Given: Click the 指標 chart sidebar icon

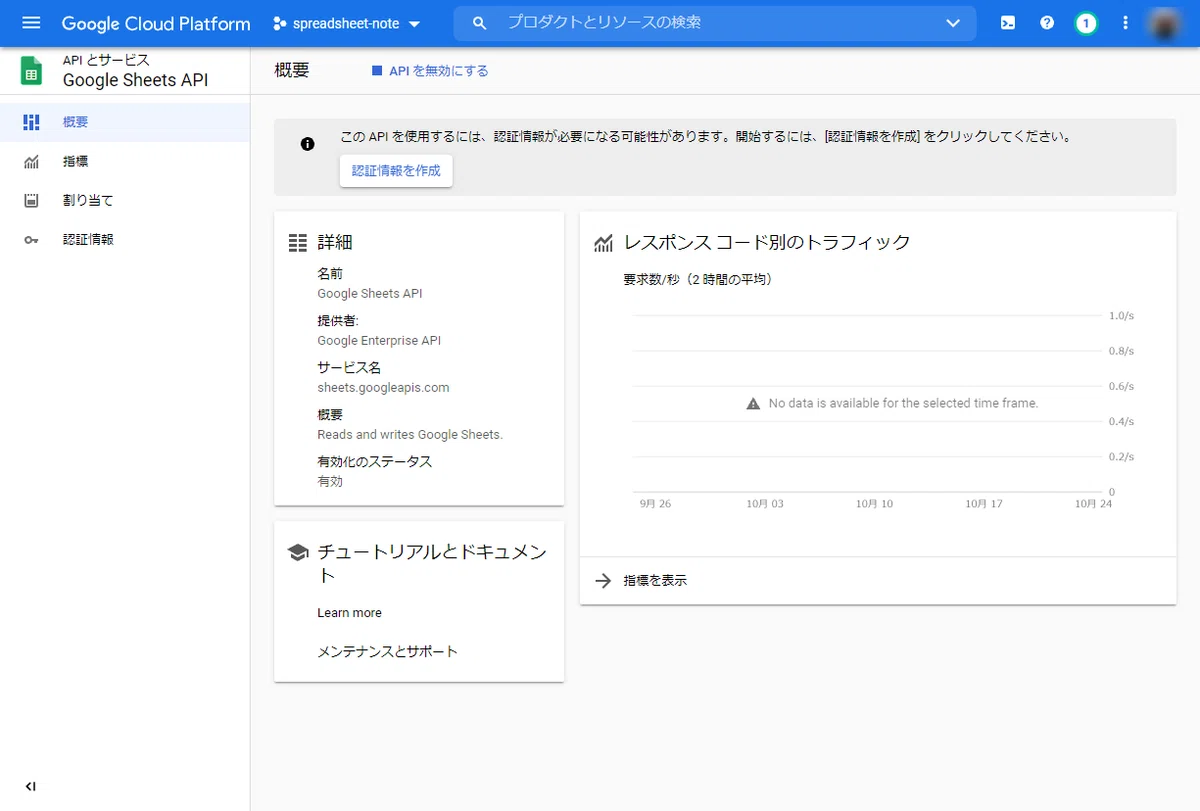Looking at the screenshot, I should [x=31, y=161].
